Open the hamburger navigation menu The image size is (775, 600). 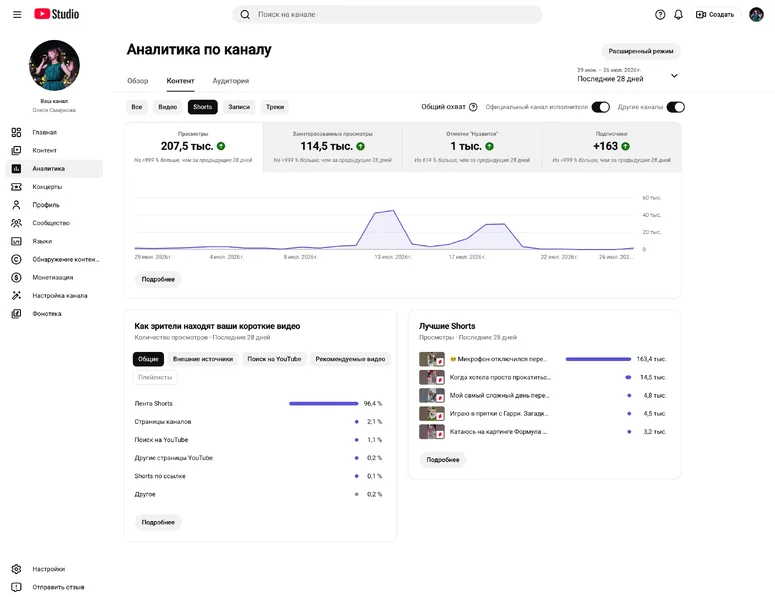pyautogui.click(x=17, y=14)
